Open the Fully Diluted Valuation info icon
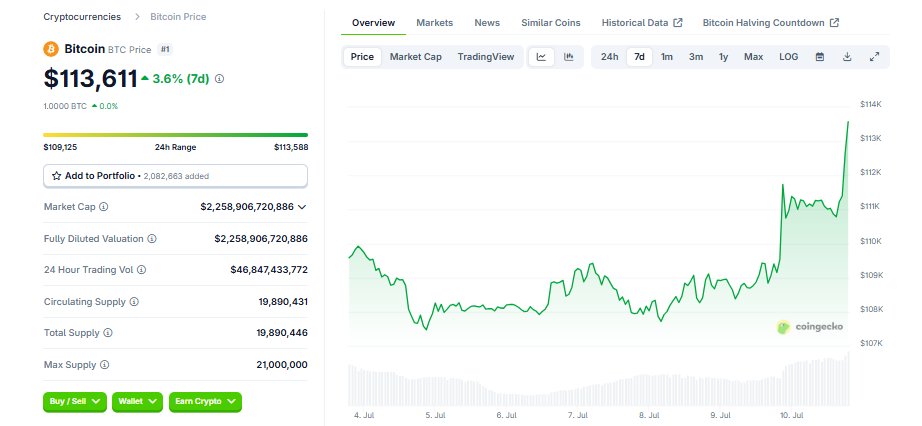The width and height of the screenshot is (922, 426). tap(152, 239)
